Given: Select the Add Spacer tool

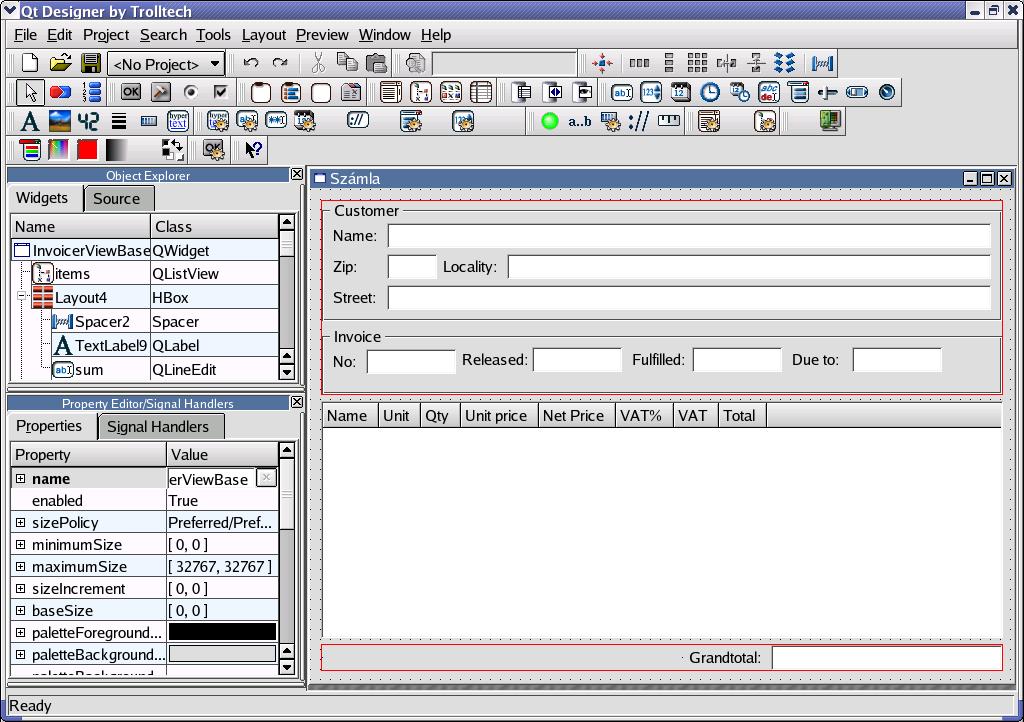Looking at the screenshot, I should [822, 63].
